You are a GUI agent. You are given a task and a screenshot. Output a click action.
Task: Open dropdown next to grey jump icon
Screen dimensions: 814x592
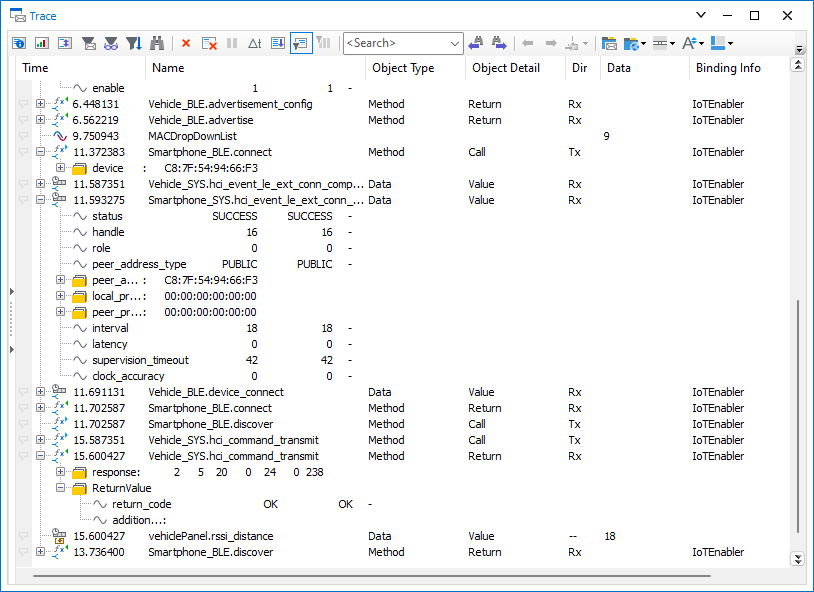[x=586, y=44]
